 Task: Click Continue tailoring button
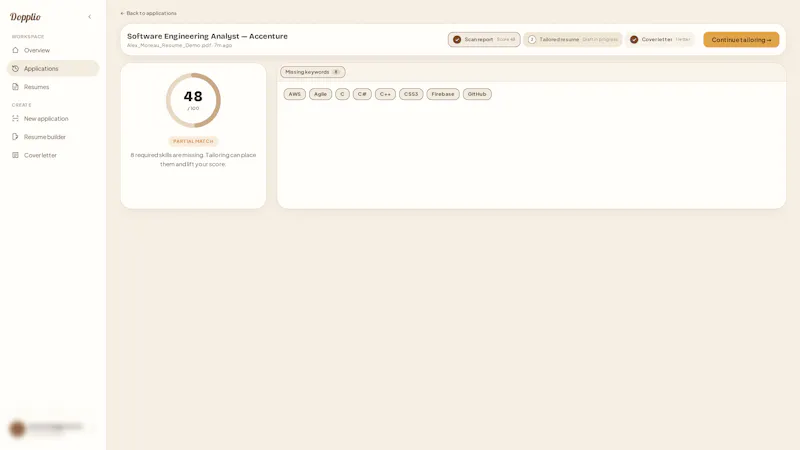pos(741,40)
